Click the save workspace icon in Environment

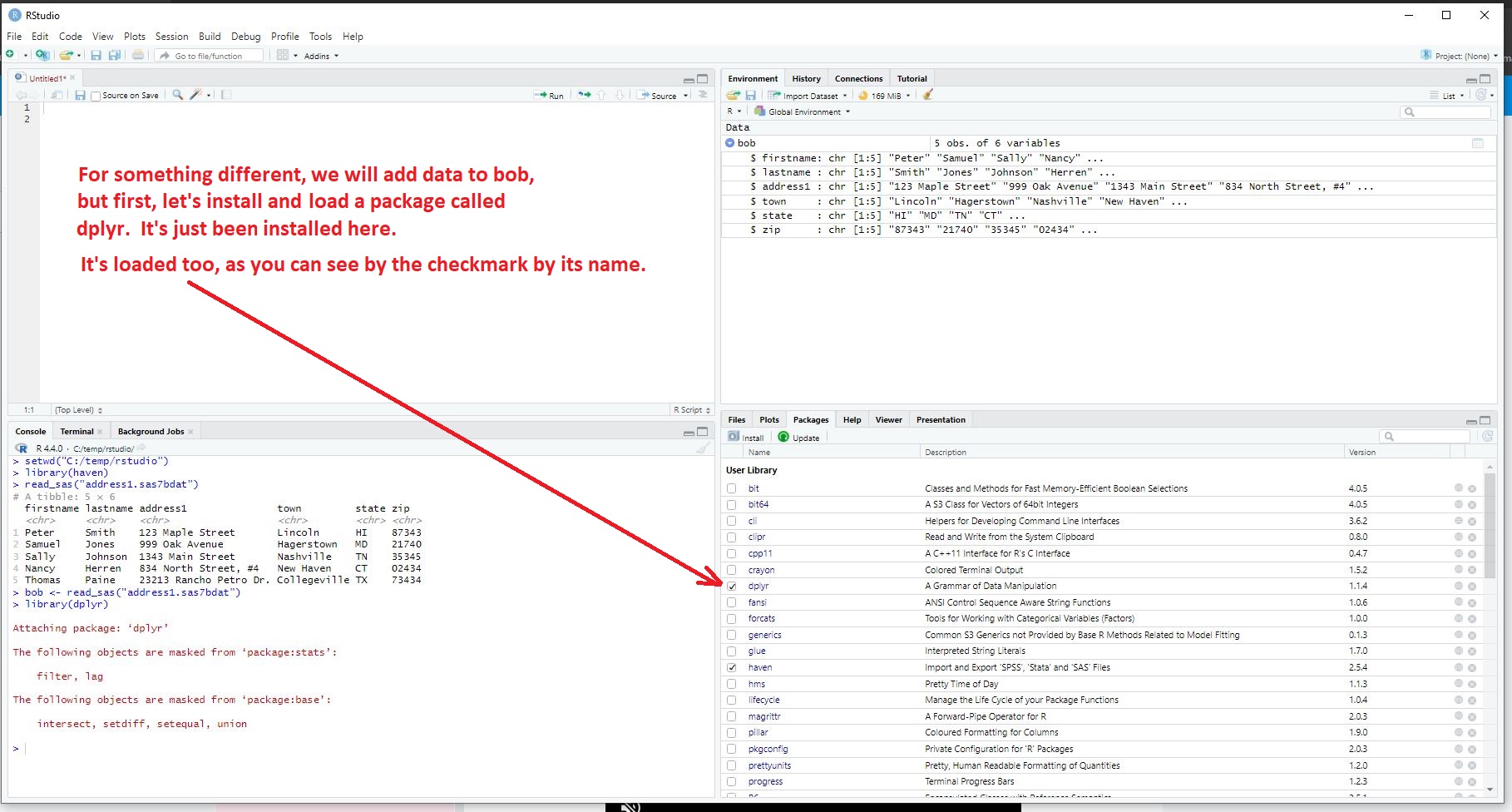pos(750,95)
